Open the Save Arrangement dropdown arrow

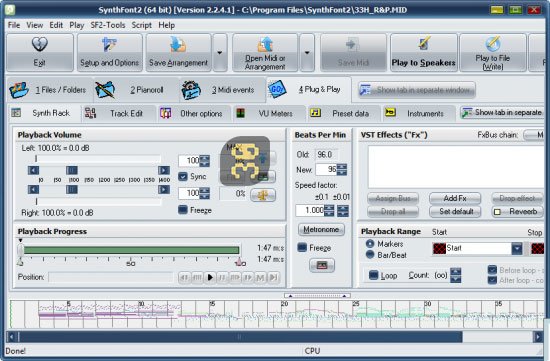click(x=220, y=53)
